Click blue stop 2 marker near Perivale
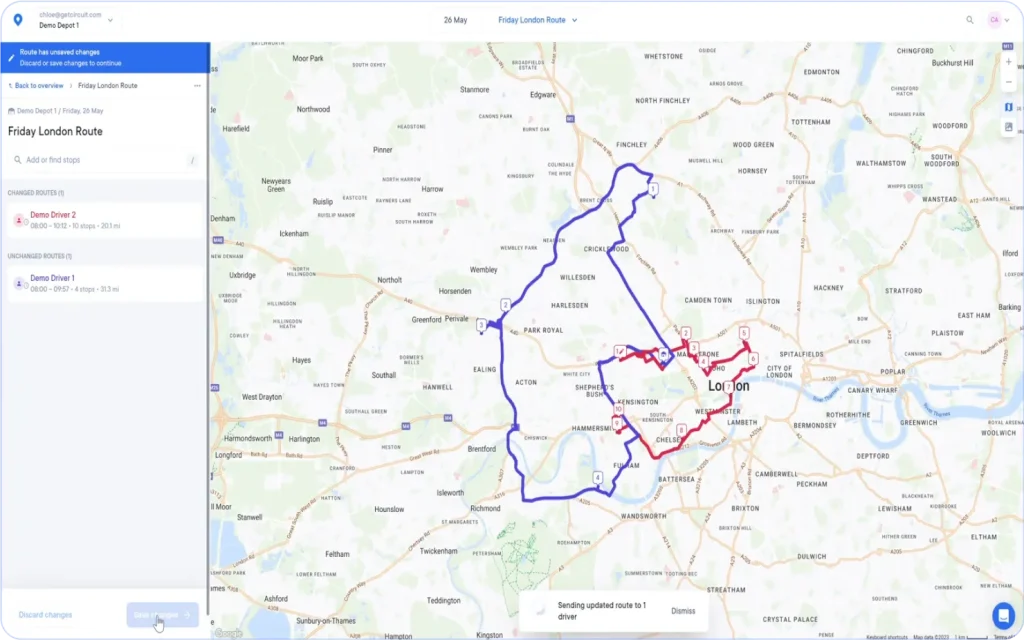This screenshot has height=640, width=1024. (x=505, y=305)
